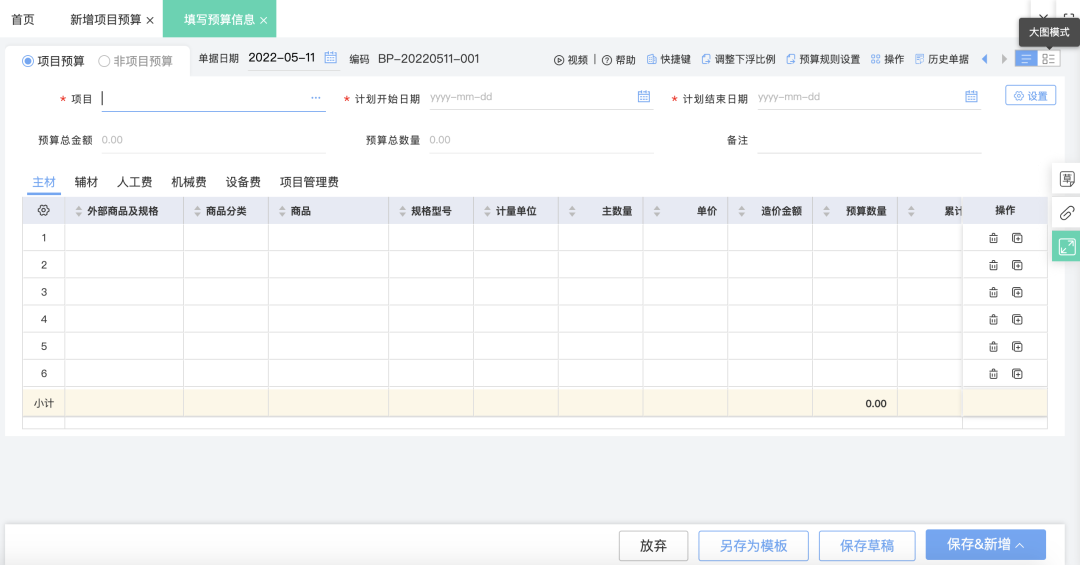Close the 新增项目预算 tab
This screenshot has height=565, width=1080.
[150, 20]
